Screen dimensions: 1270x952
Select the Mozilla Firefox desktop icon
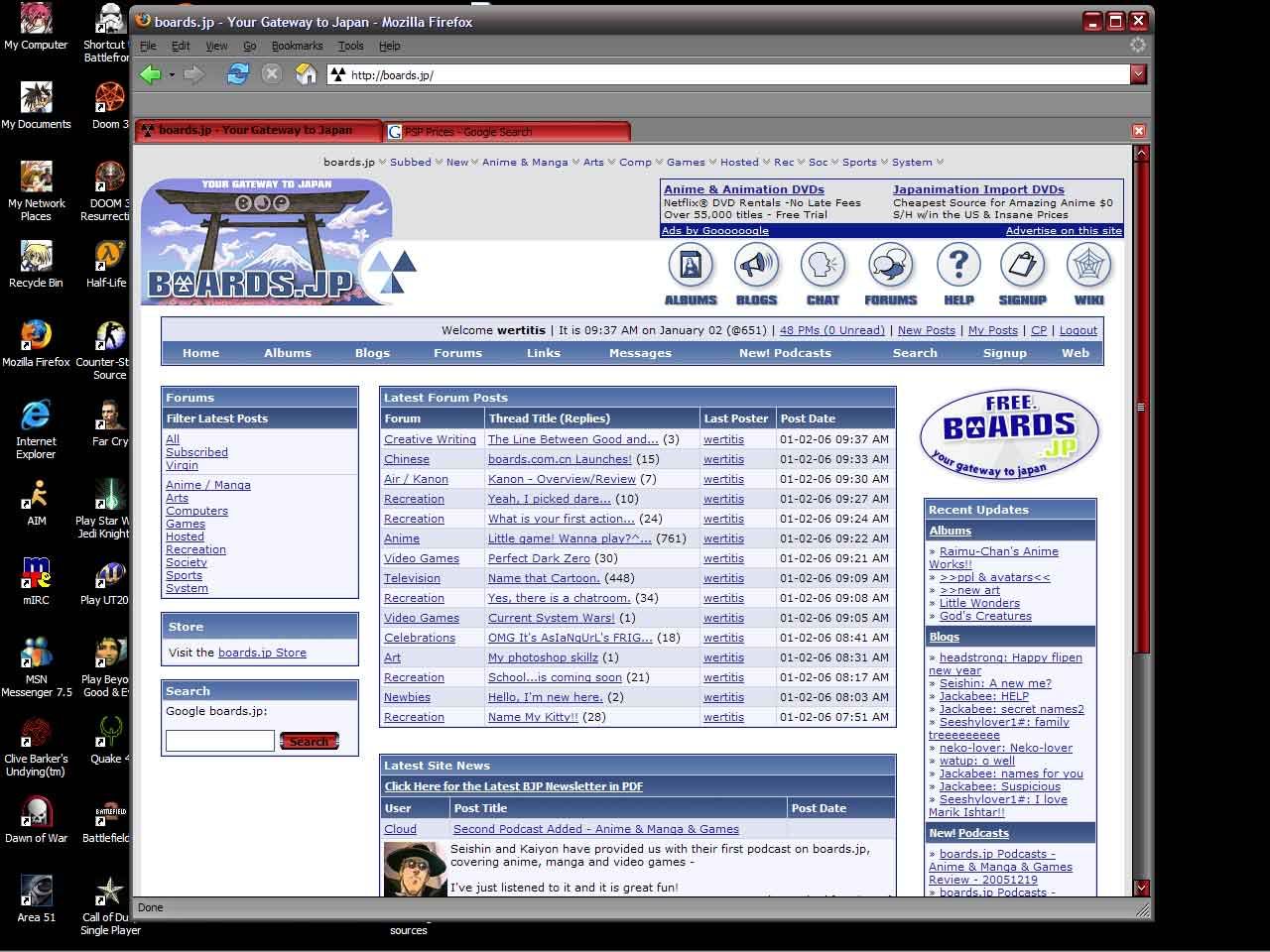pos(36,344)
